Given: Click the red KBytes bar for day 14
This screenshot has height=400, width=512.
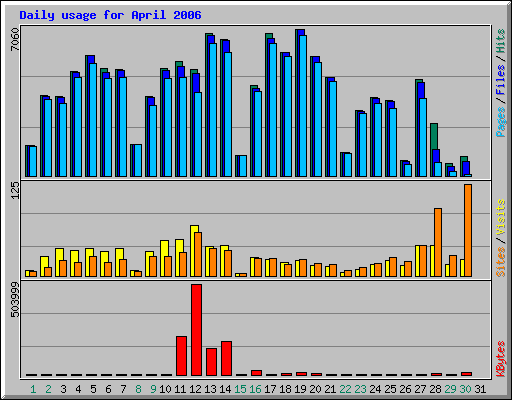Looking at the screenshot, I should coord(226,359).
